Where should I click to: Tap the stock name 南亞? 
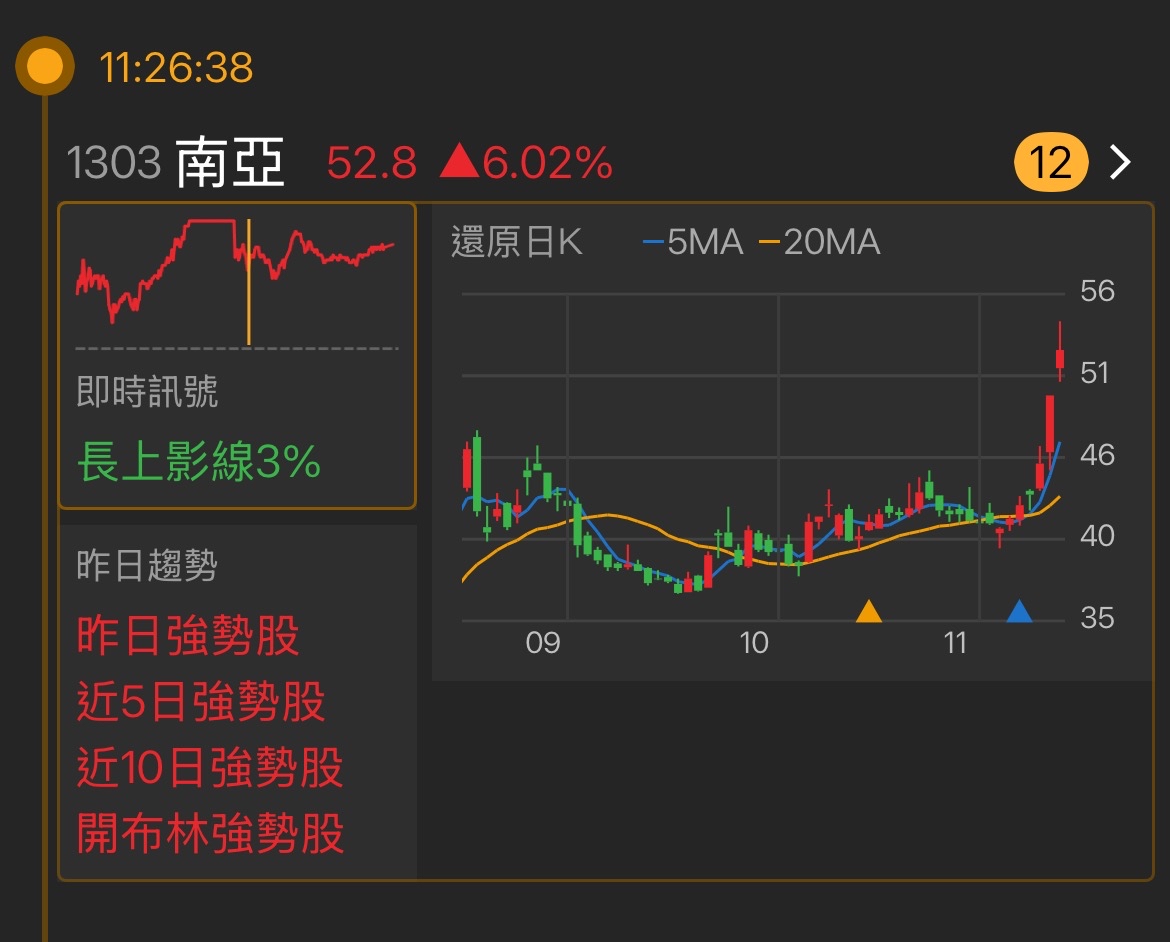coord(234,162)
